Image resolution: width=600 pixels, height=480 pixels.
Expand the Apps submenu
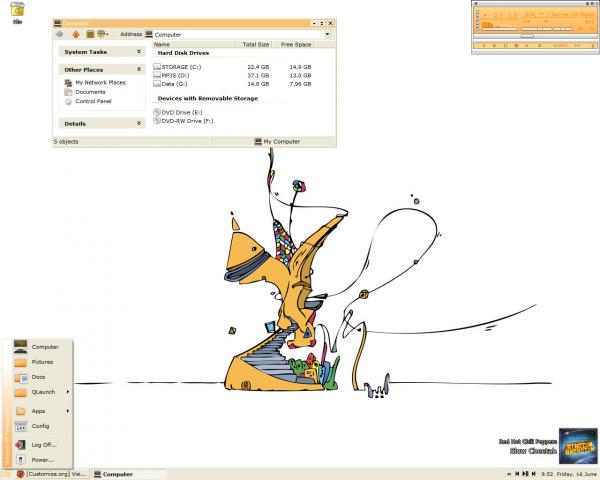[42, 411]
